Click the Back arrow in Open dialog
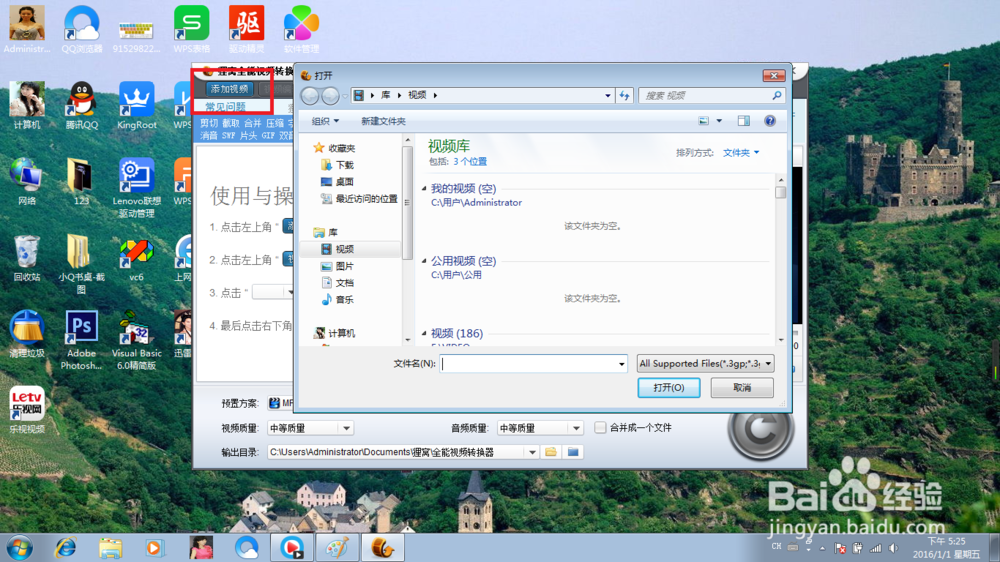 [311, 96]
